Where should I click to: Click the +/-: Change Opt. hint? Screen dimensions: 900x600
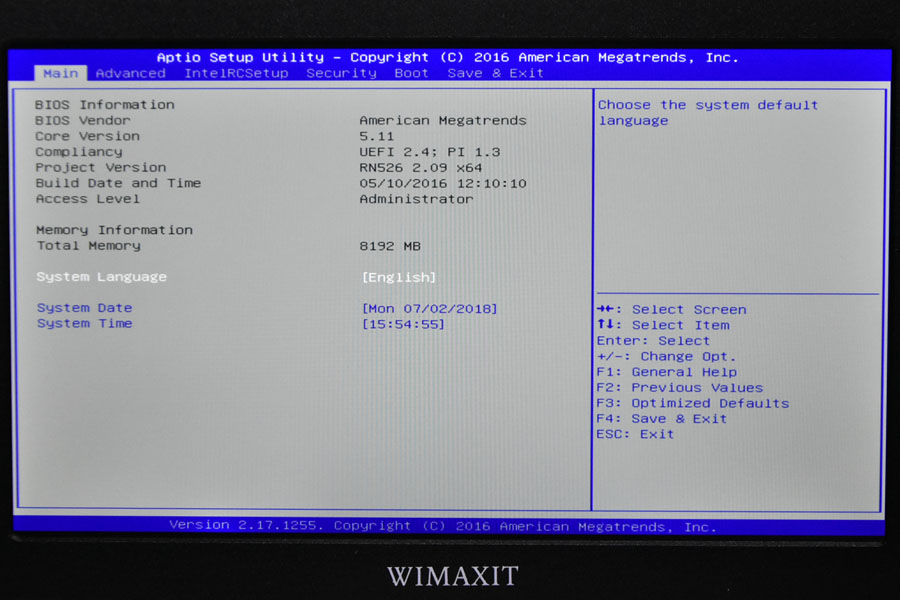pos(666,357)
